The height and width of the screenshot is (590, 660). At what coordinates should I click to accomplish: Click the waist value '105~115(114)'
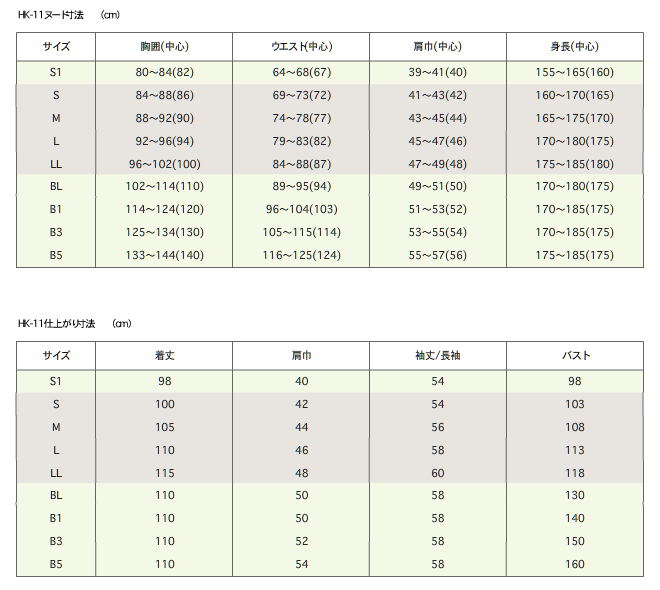point(302,232)
